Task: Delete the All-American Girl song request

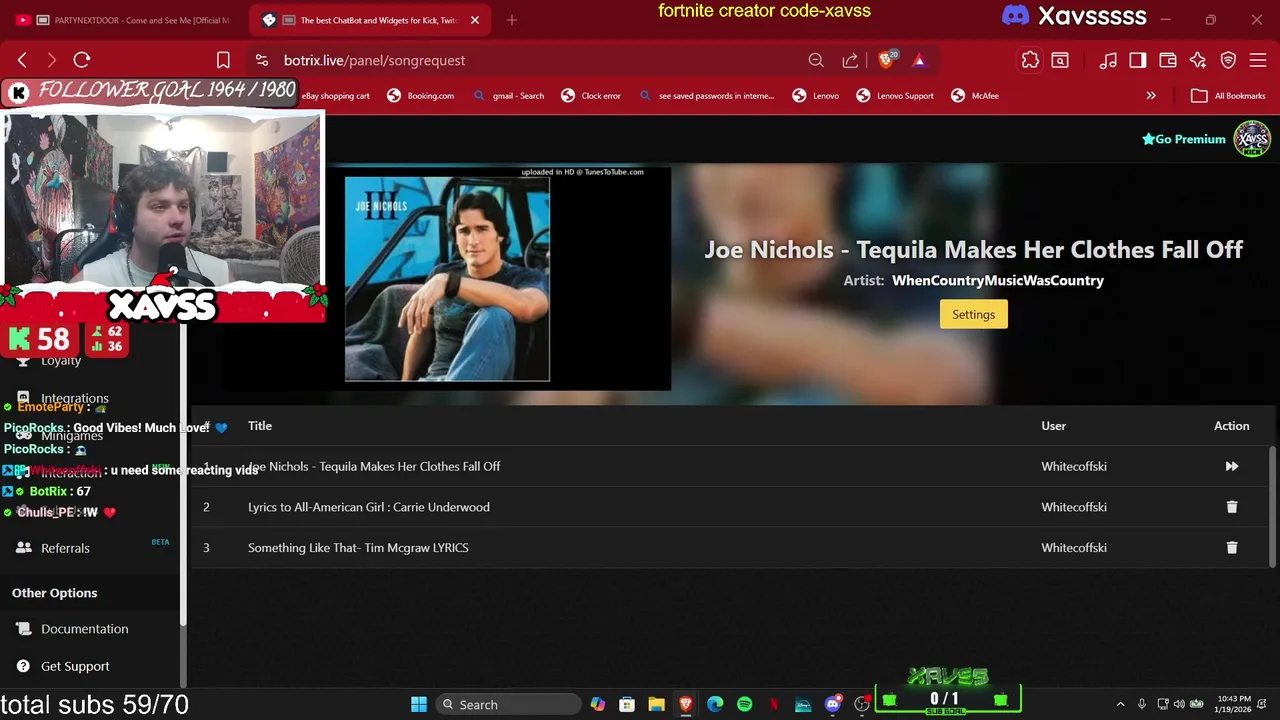Action: (1231, 507)
